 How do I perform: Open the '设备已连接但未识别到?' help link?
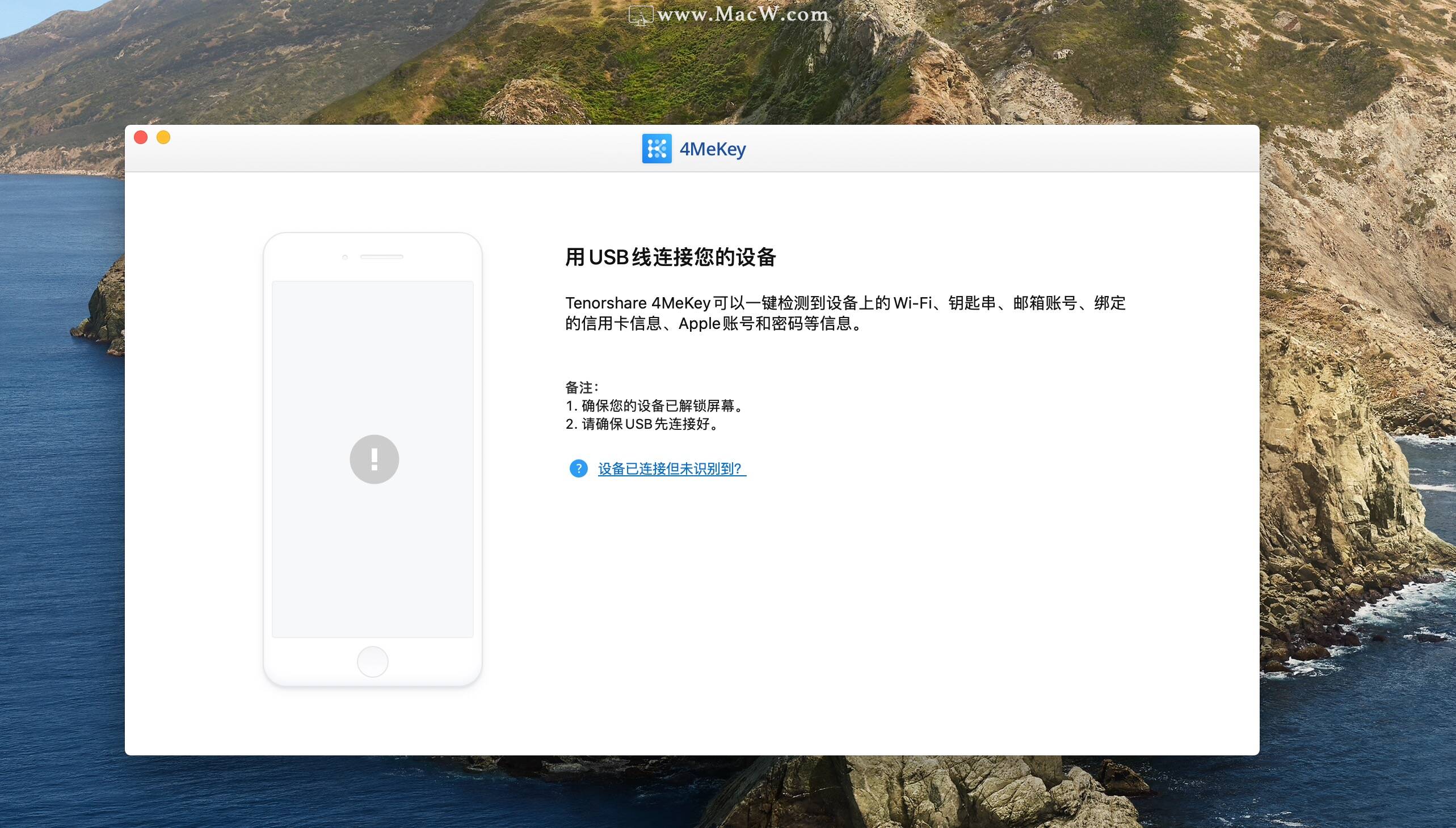(x=672, y=468)
